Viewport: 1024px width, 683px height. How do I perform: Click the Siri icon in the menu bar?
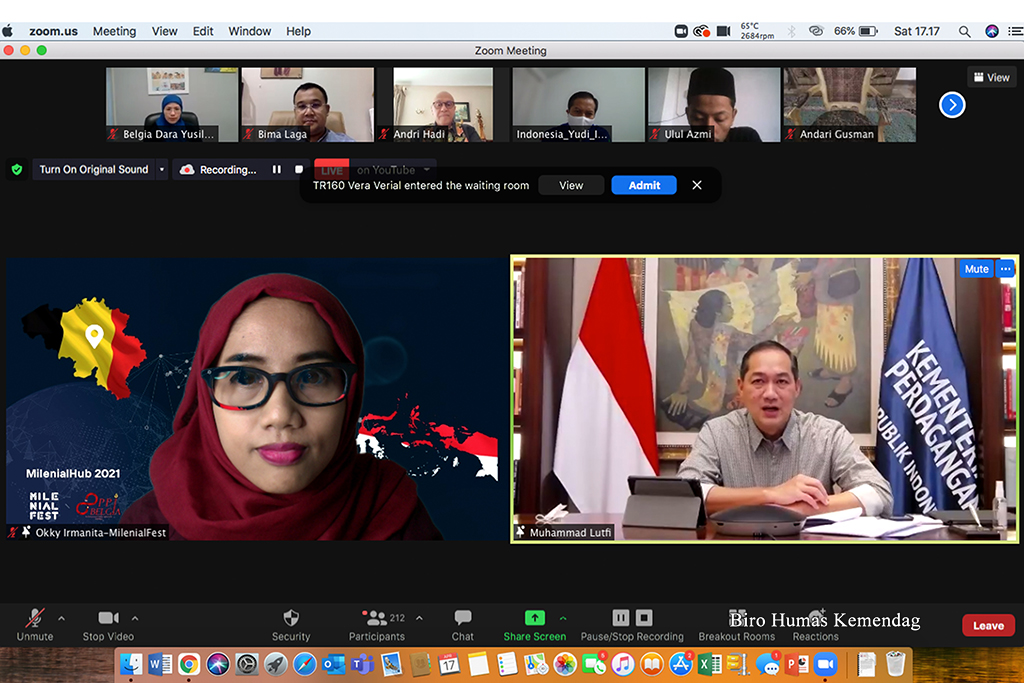992,31
